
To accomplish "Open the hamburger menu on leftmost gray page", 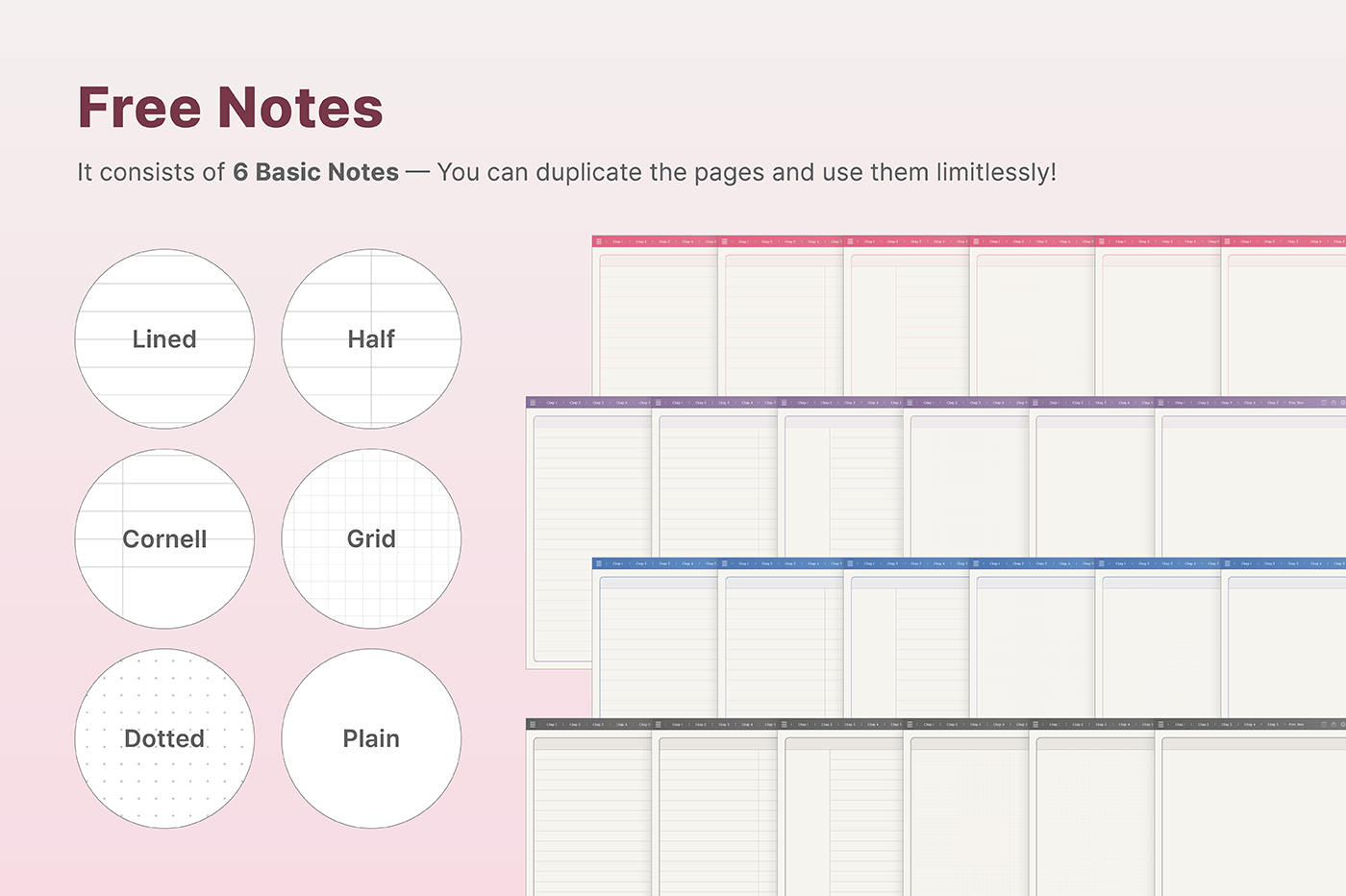I will click(533, 725).
